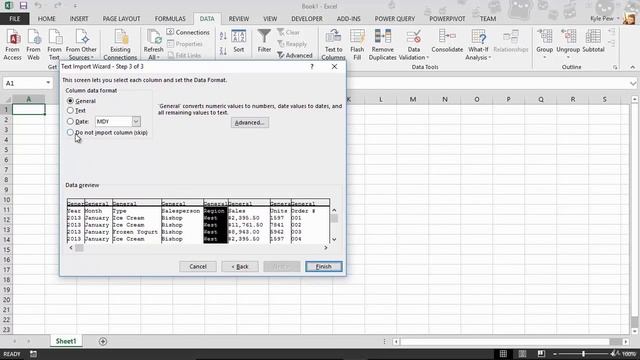Image resolution: width=640 pixels, height=360 pixels.
Task: Switch to Normal view icon in status bar
Action: (x=503, y=354)
